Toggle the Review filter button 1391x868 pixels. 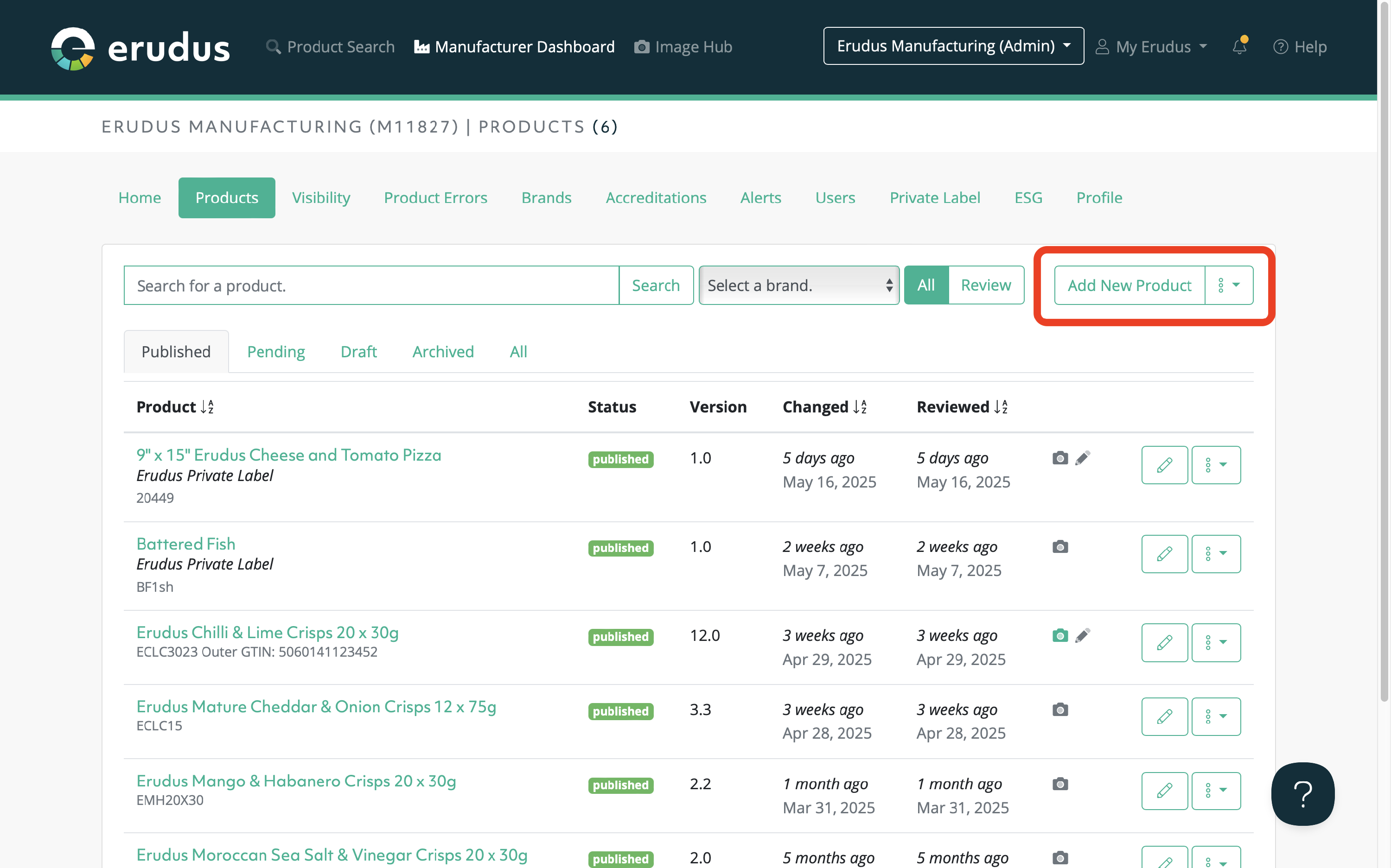[986, 285]
